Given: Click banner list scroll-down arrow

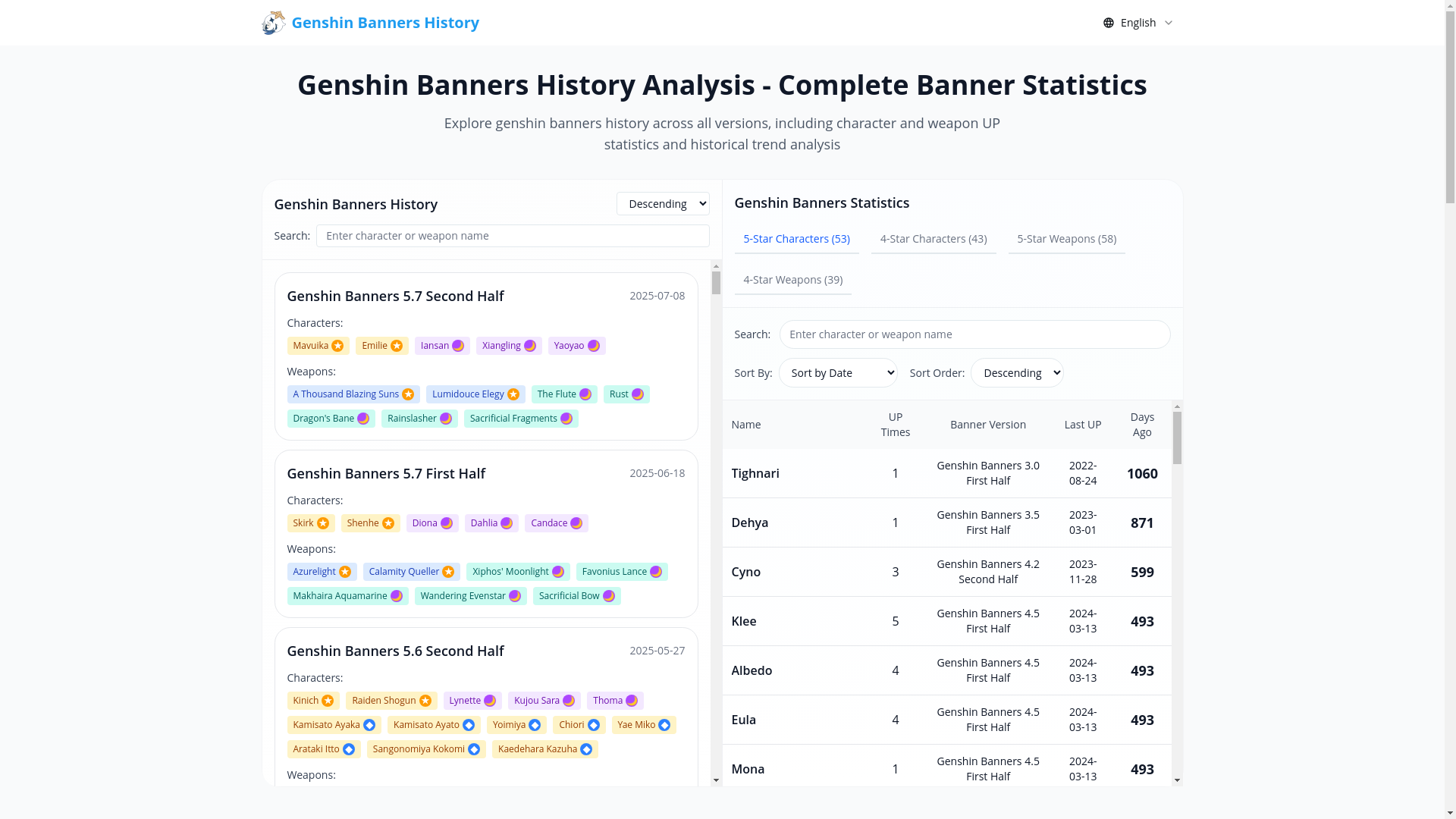Looking at the screenshot, I should 716,780.
